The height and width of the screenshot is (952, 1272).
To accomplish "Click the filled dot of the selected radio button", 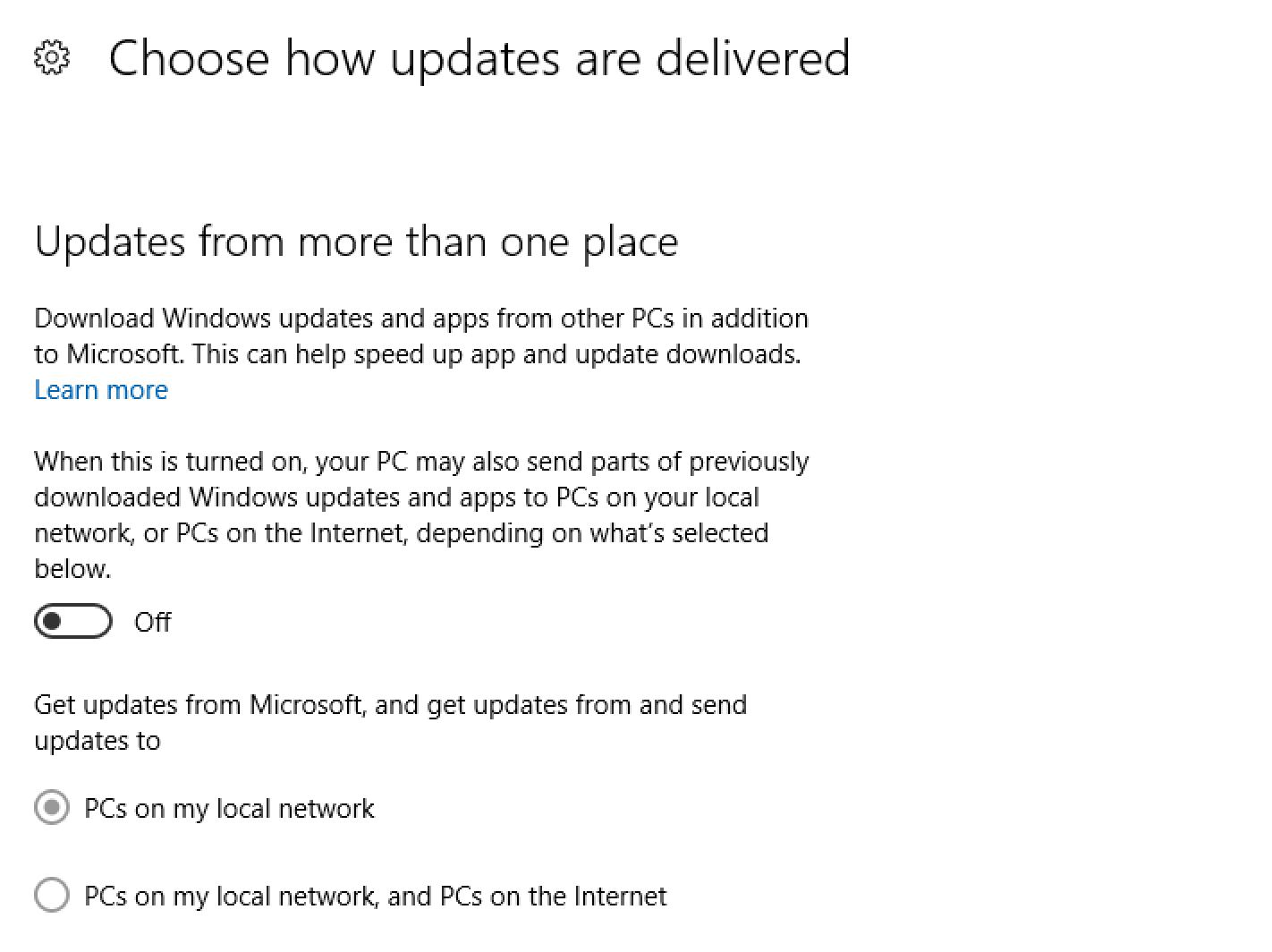I will pos(52,808).
